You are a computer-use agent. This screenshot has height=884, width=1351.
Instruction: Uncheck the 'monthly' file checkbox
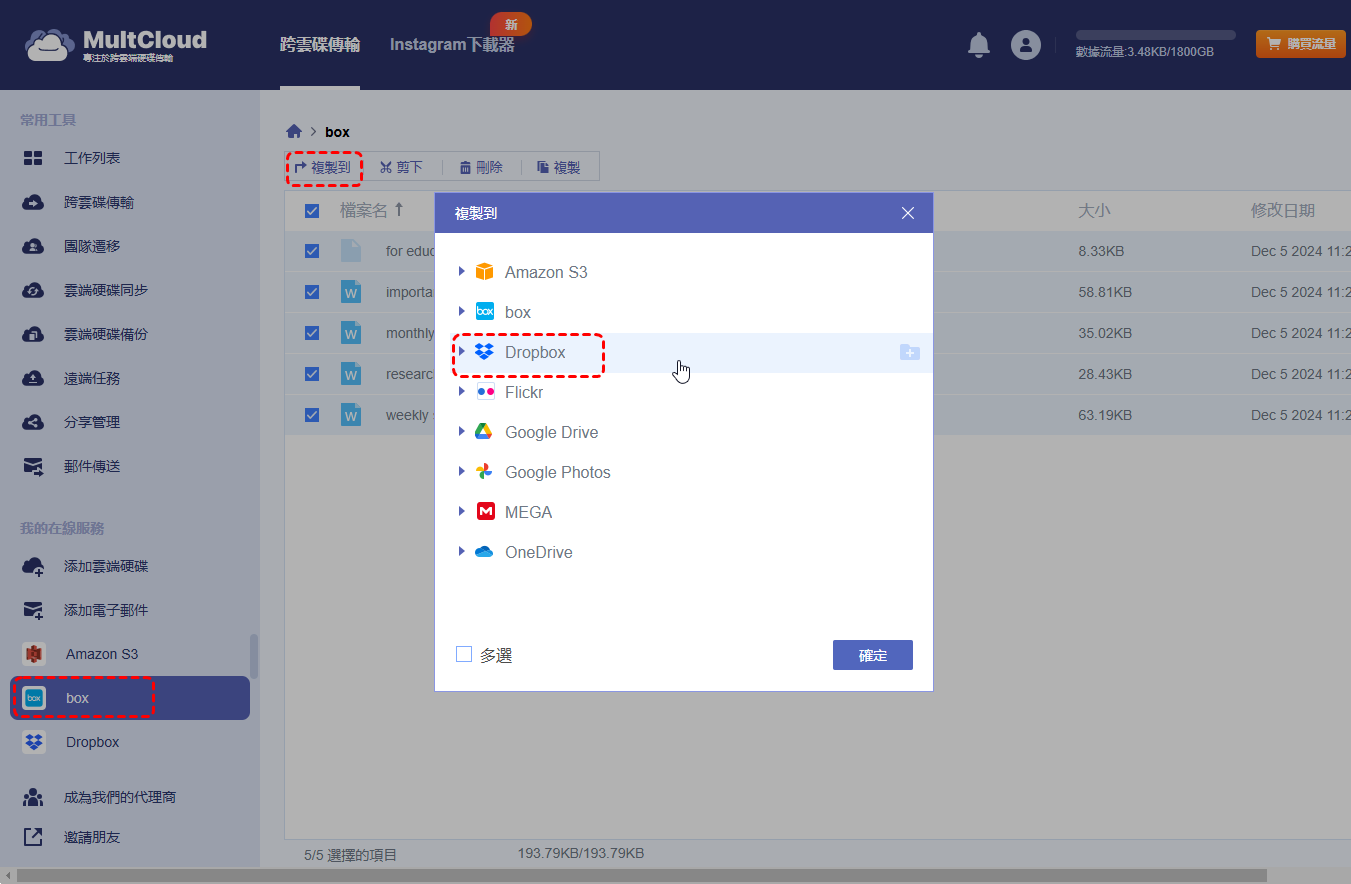312,333
